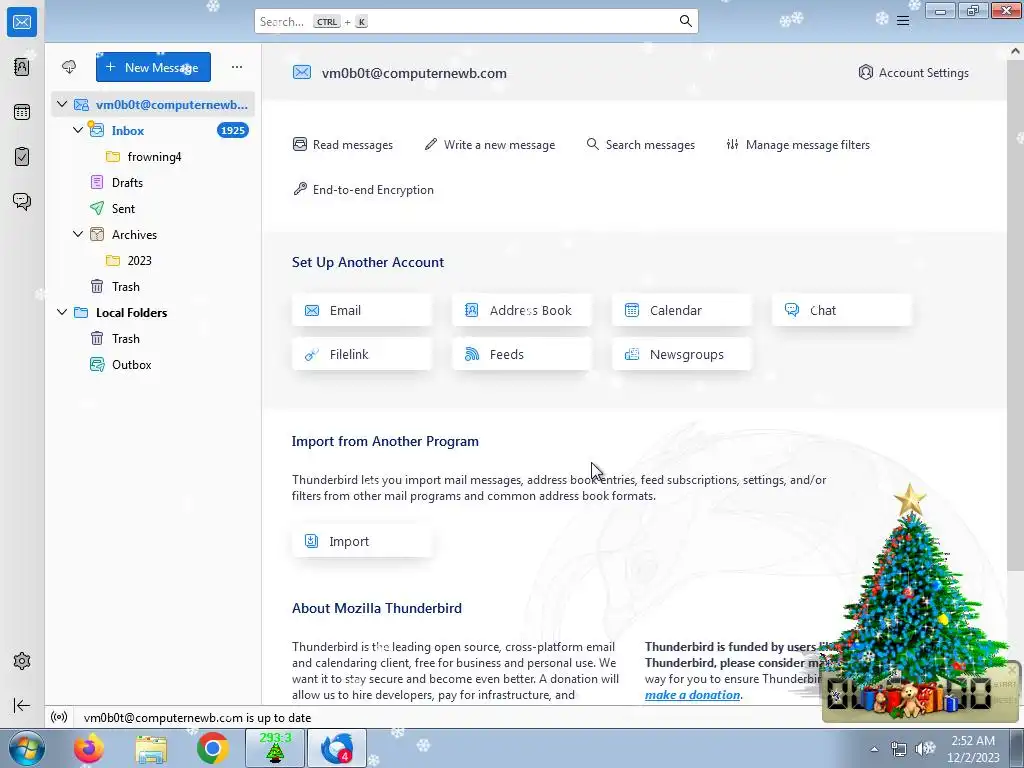Click the New Message button

[x=153, y=67]
